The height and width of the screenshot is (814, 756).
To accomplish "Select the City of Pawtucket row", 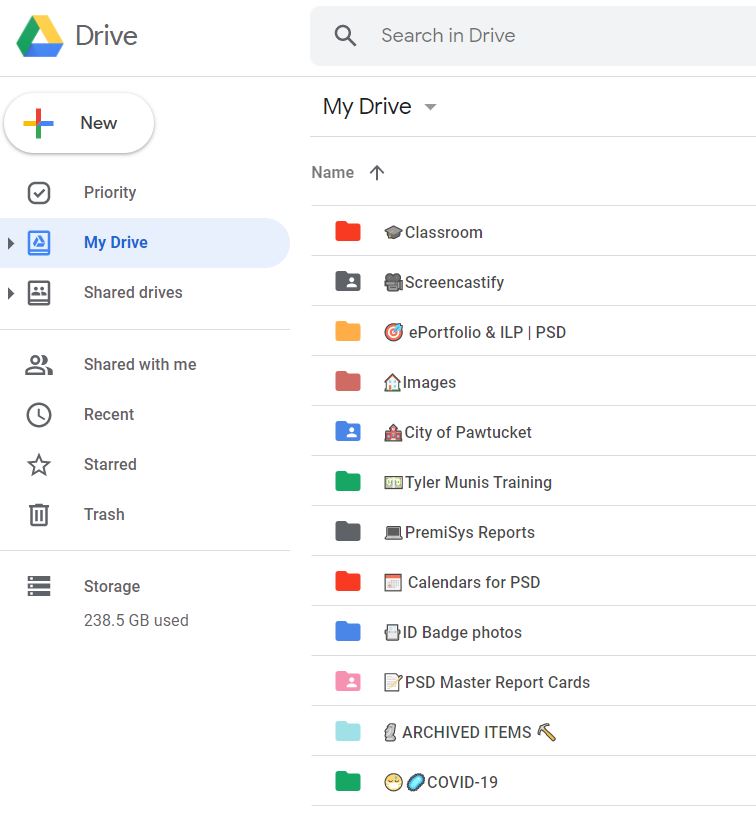I will click(x=533, y=431).
